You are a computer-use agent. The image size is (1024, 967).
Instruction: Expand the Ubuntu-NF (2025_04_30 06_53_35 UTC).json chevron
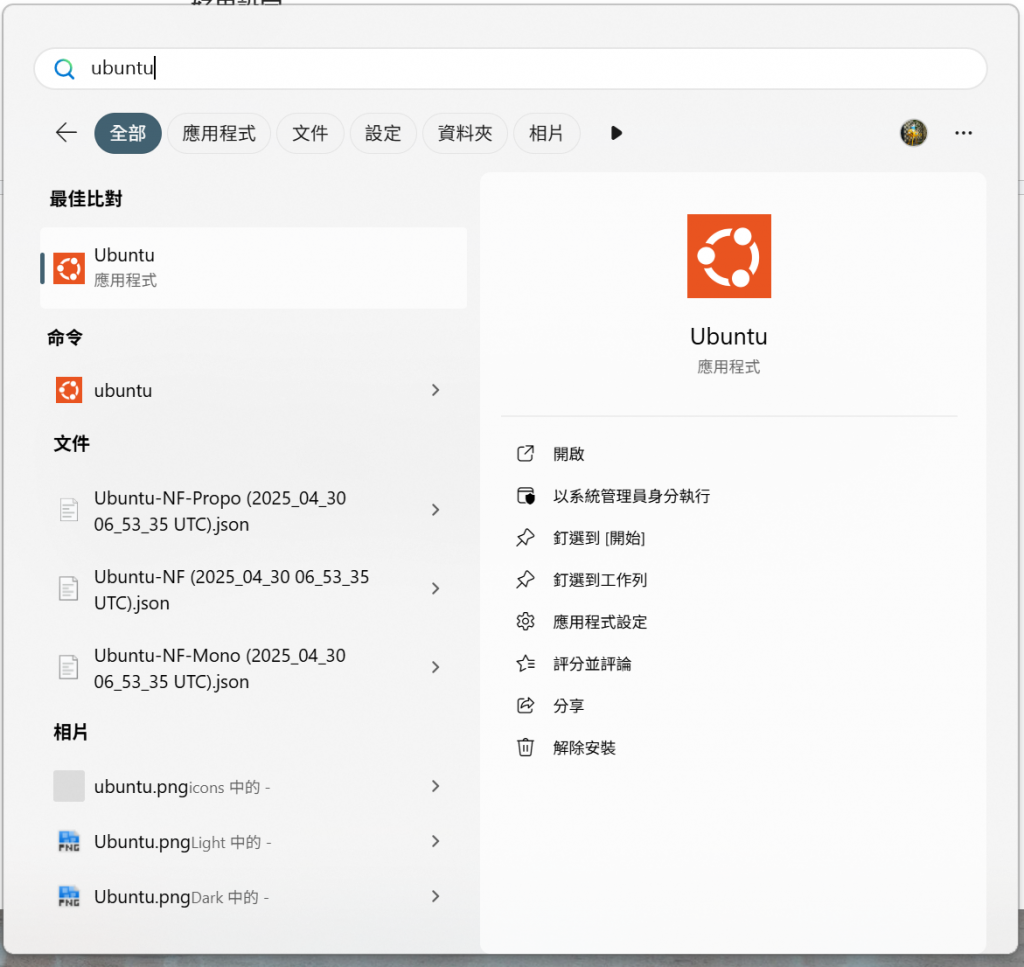pos(436,588)
